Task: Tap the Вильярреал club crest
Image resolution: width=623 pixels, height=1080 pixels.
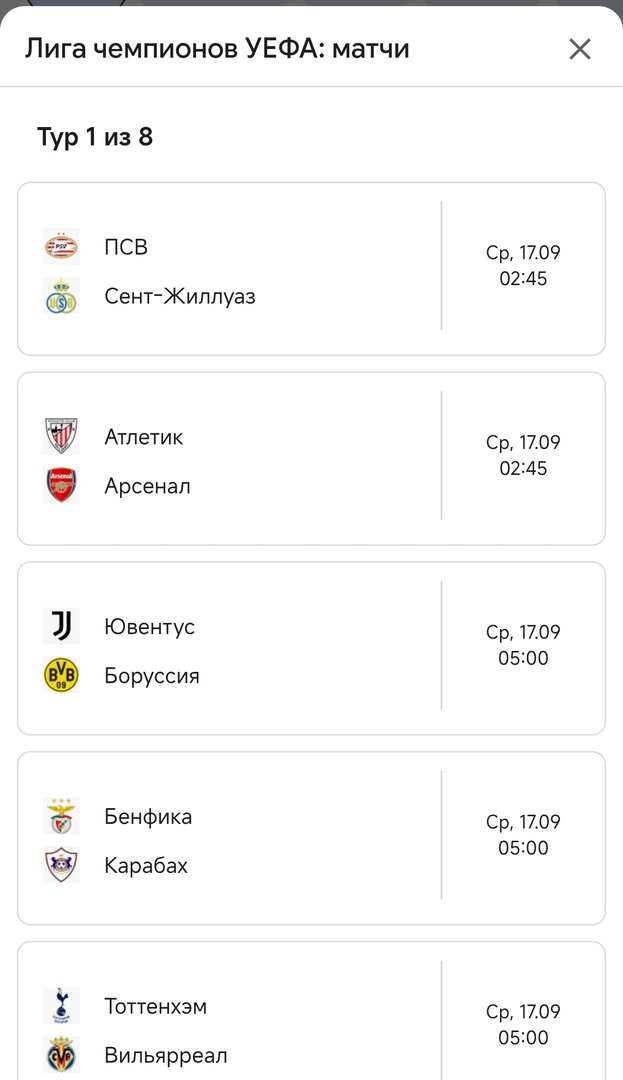Action: [x=61, y=1055]
